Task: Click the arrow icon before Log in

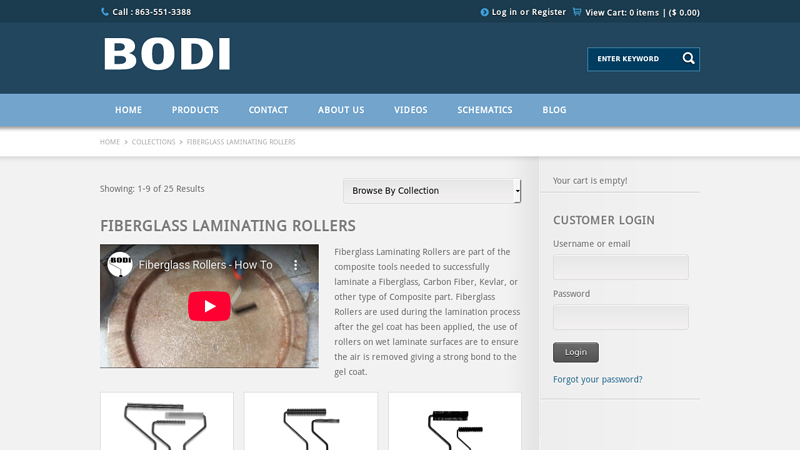Action: 484,12
